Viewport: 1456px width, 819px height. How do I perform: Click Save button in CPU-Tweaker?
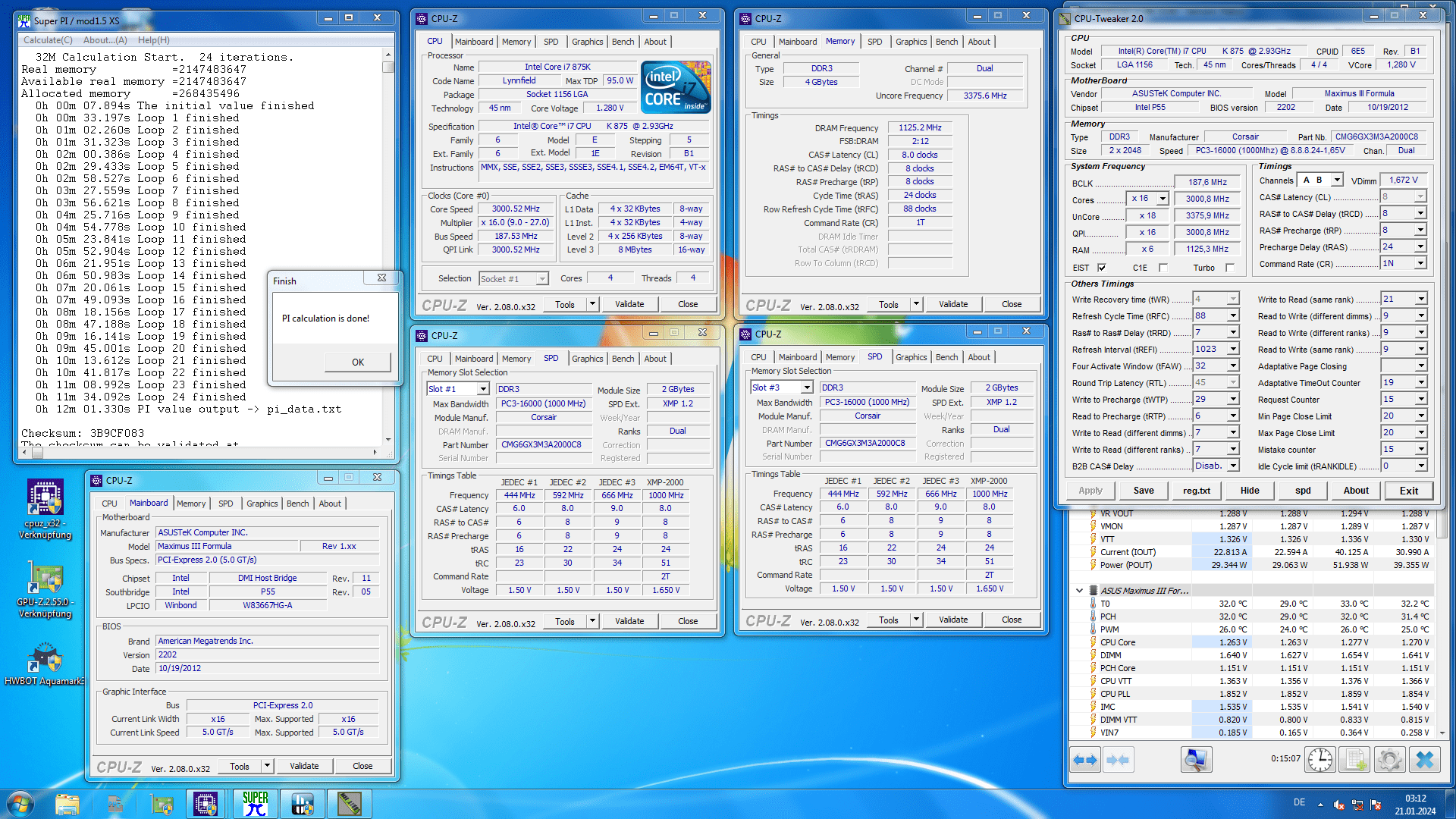(x=1144, y=491)
